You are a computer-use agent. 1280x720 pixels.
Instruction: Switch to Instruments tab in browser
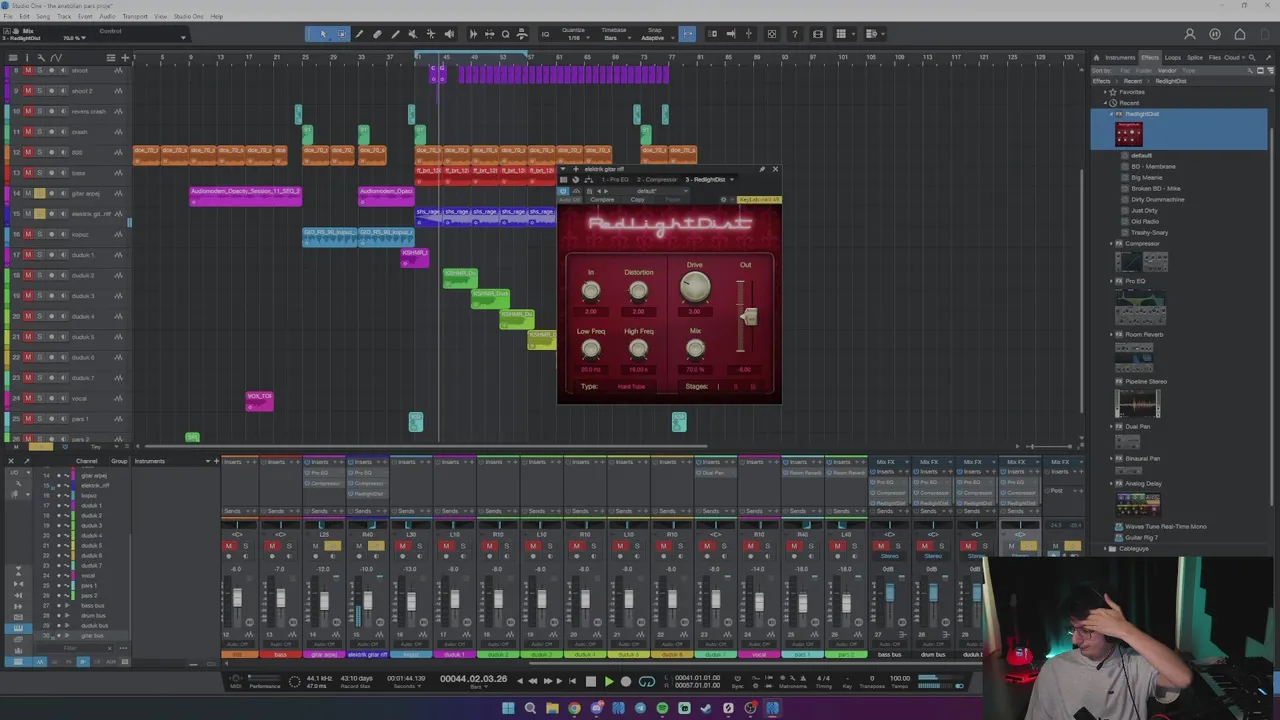pyautogui.click(x=1120, y=57)
